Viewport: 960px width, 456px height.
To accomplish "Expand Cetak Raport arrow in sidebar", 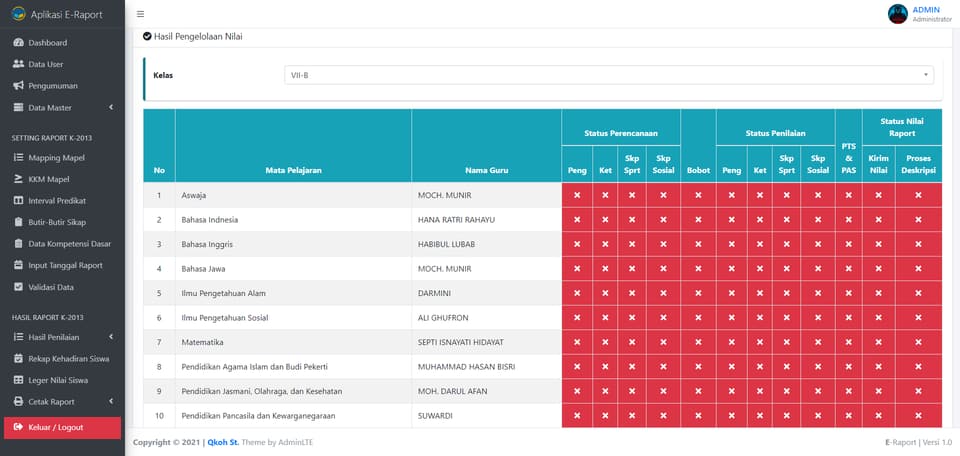I will (x=111, y=402).
